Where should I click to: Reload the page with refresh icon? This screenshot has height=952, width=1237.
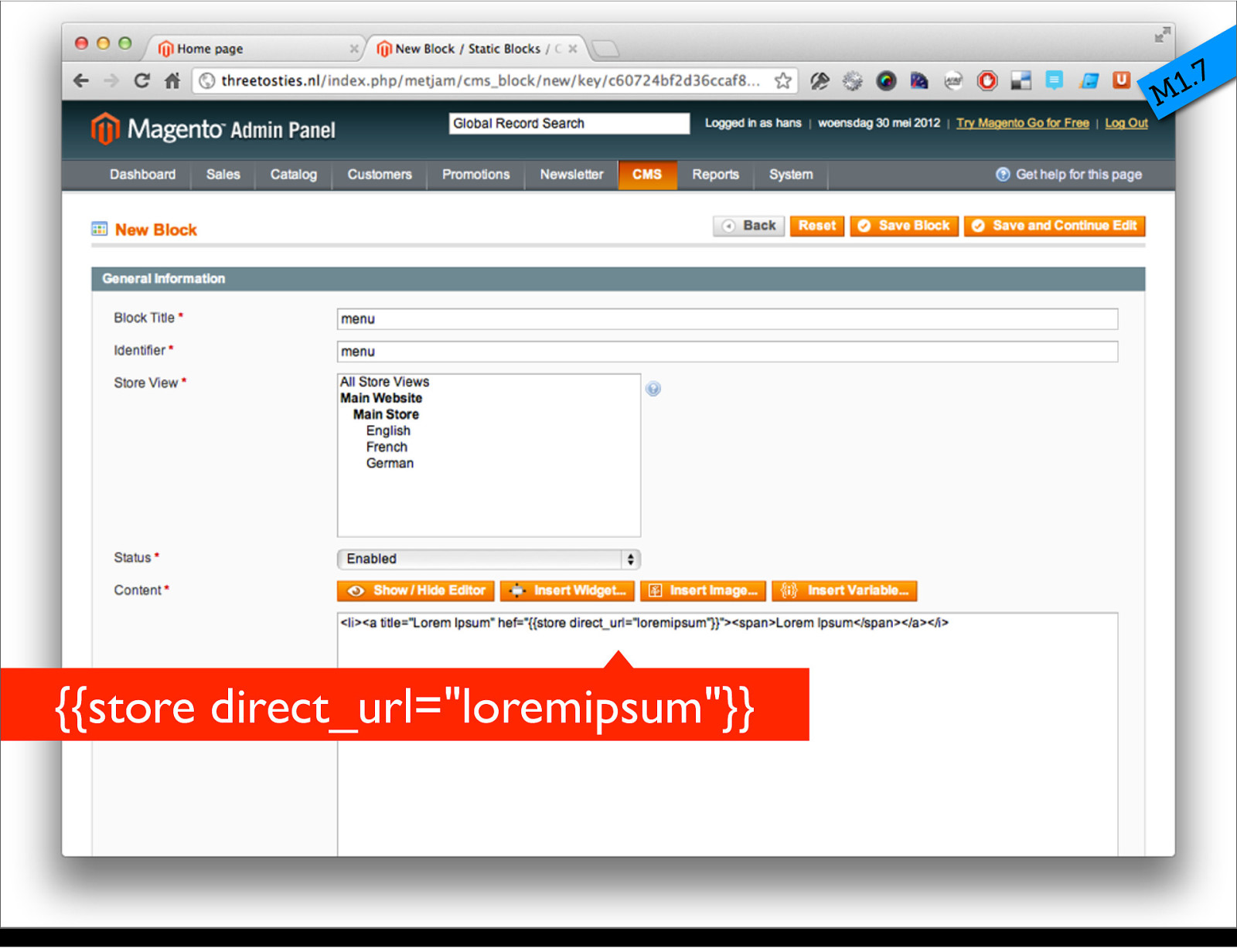141,80
